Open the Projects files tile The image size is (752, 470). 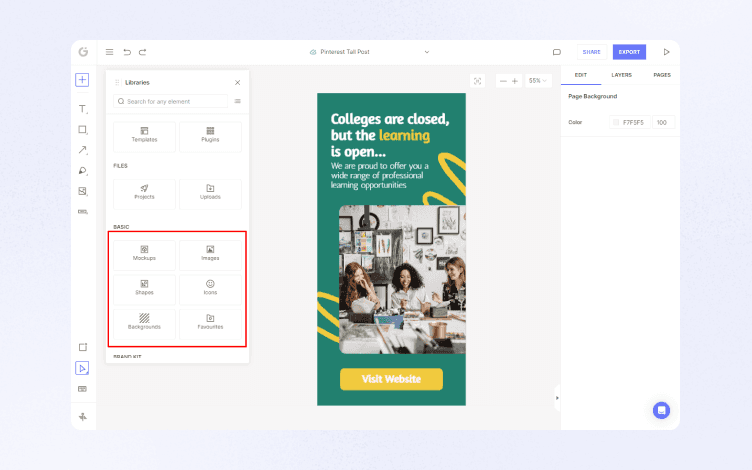coord(144,194)
